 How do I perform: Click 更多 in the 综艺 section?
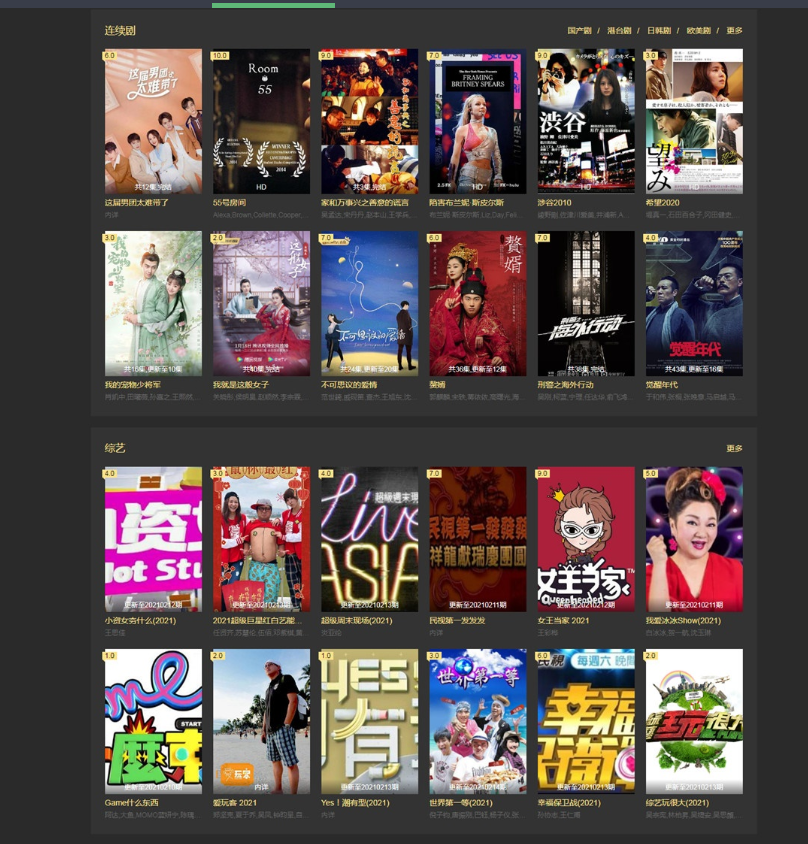click(734, 449)
